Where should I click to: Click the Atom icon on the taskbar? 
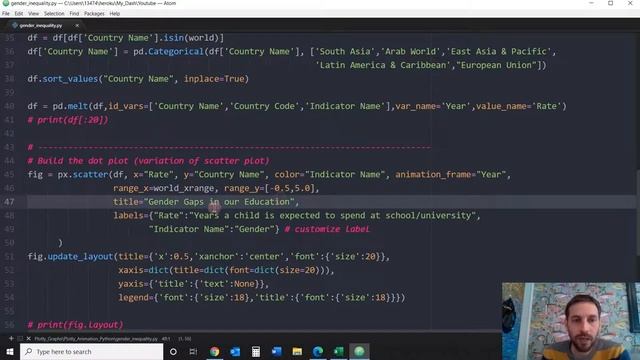click(x=359, y=351)
